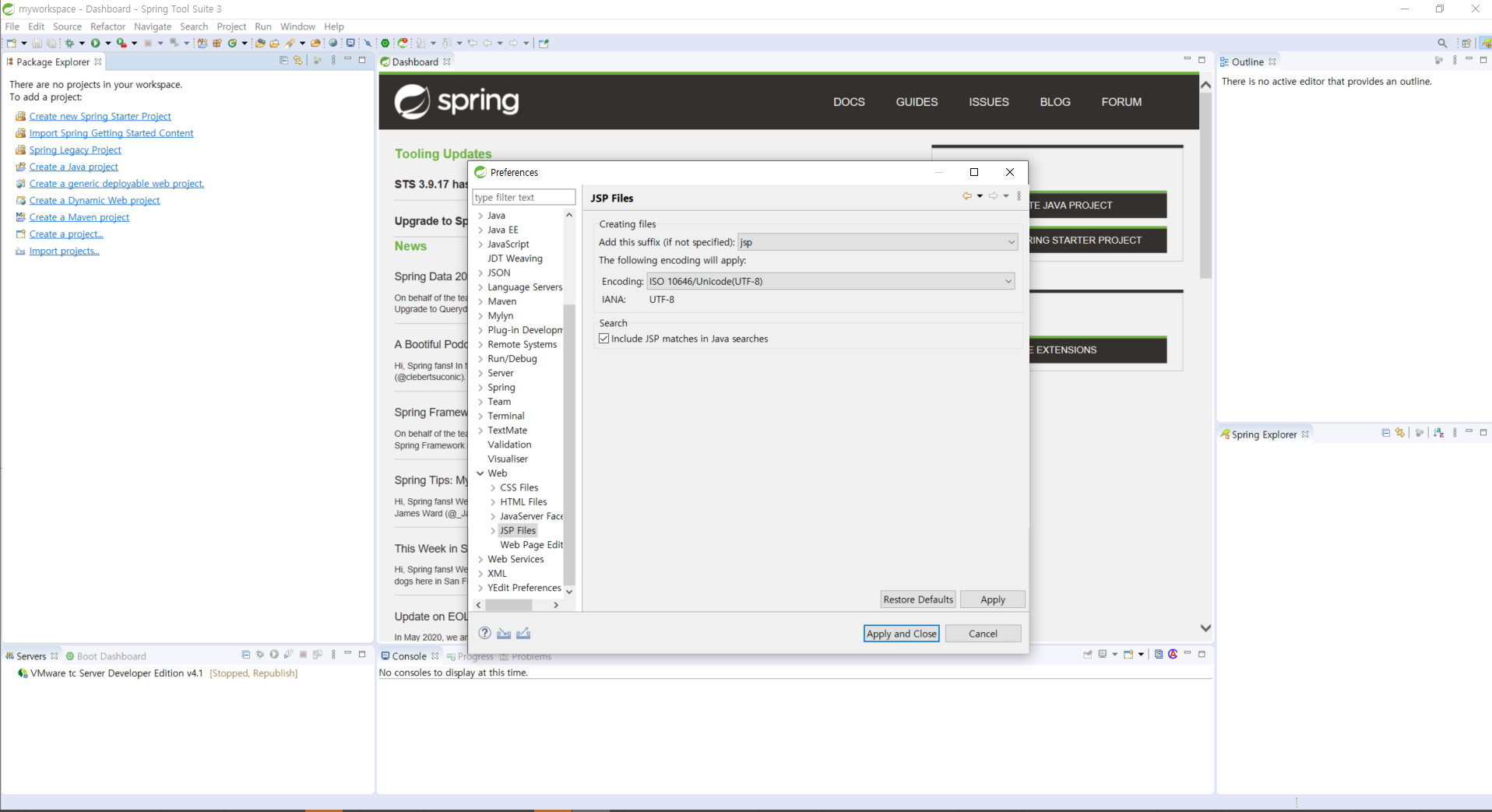The width and height of the screenshot is (1492, 812).
Task: Click the Import preferences icon
Action: (x=504, y=633)
